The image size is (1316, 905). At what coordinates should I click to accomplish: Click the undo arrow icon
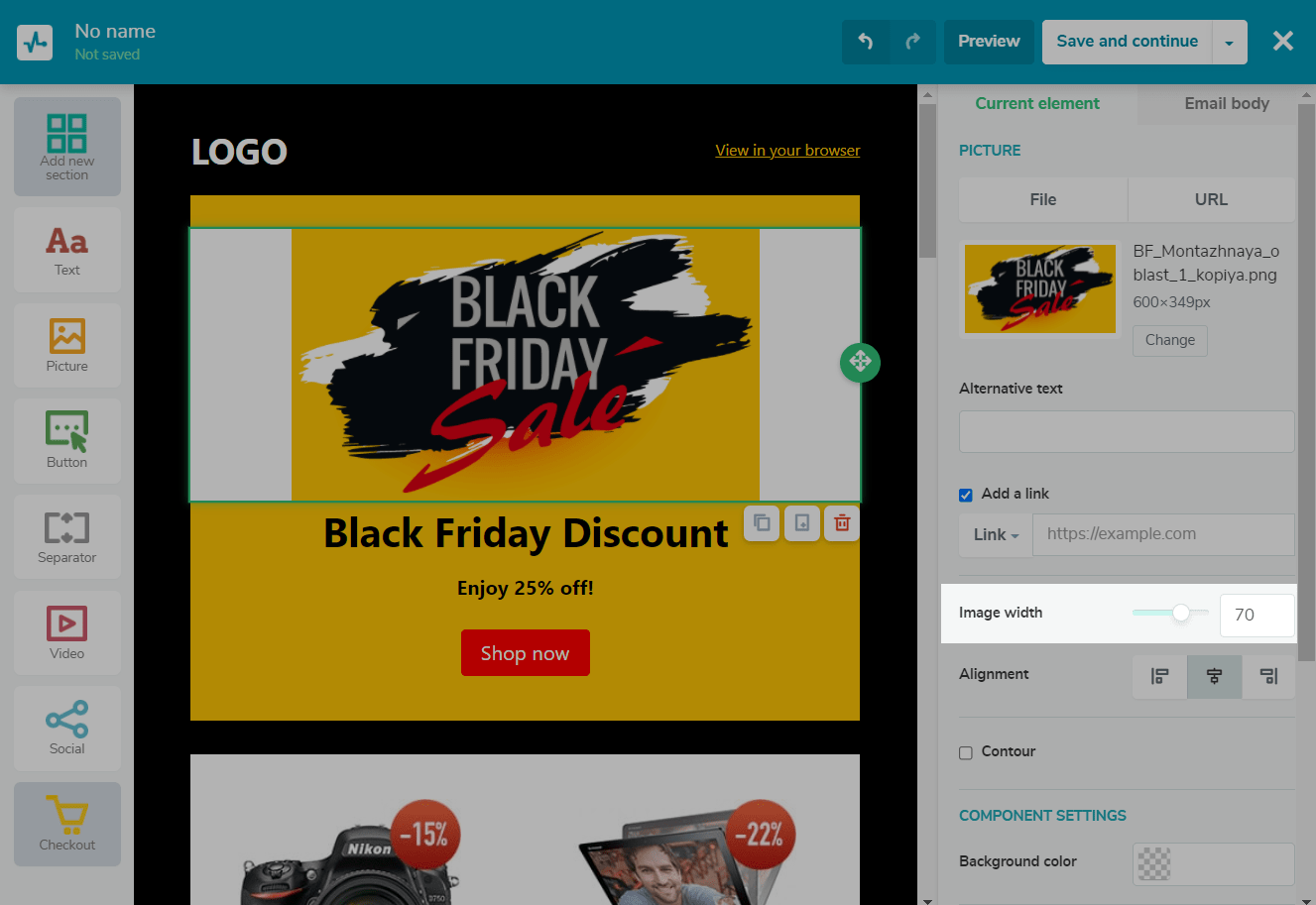pos(866,42)
